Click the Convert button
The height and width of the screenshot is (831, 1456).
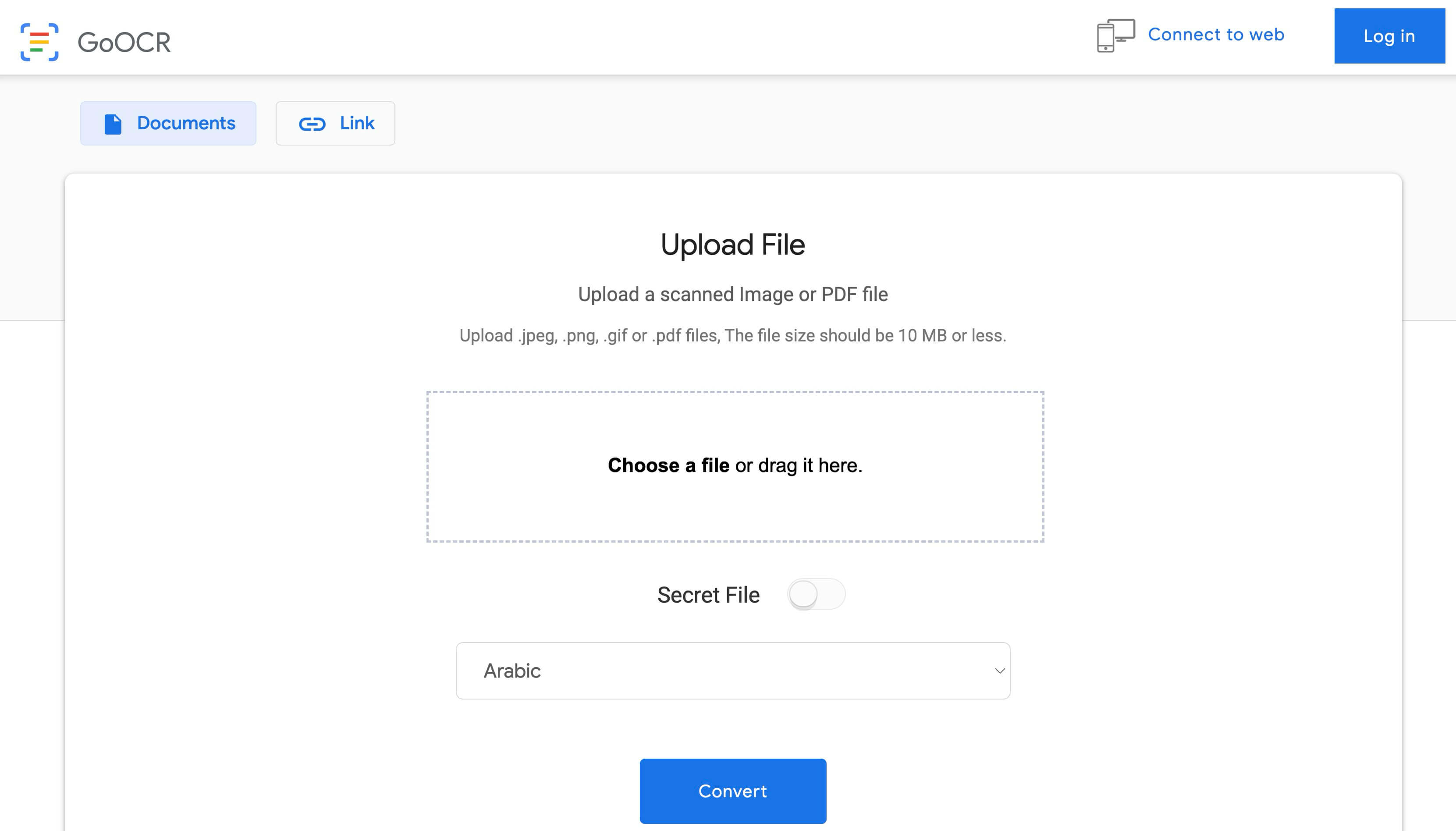tap(733, 791)
